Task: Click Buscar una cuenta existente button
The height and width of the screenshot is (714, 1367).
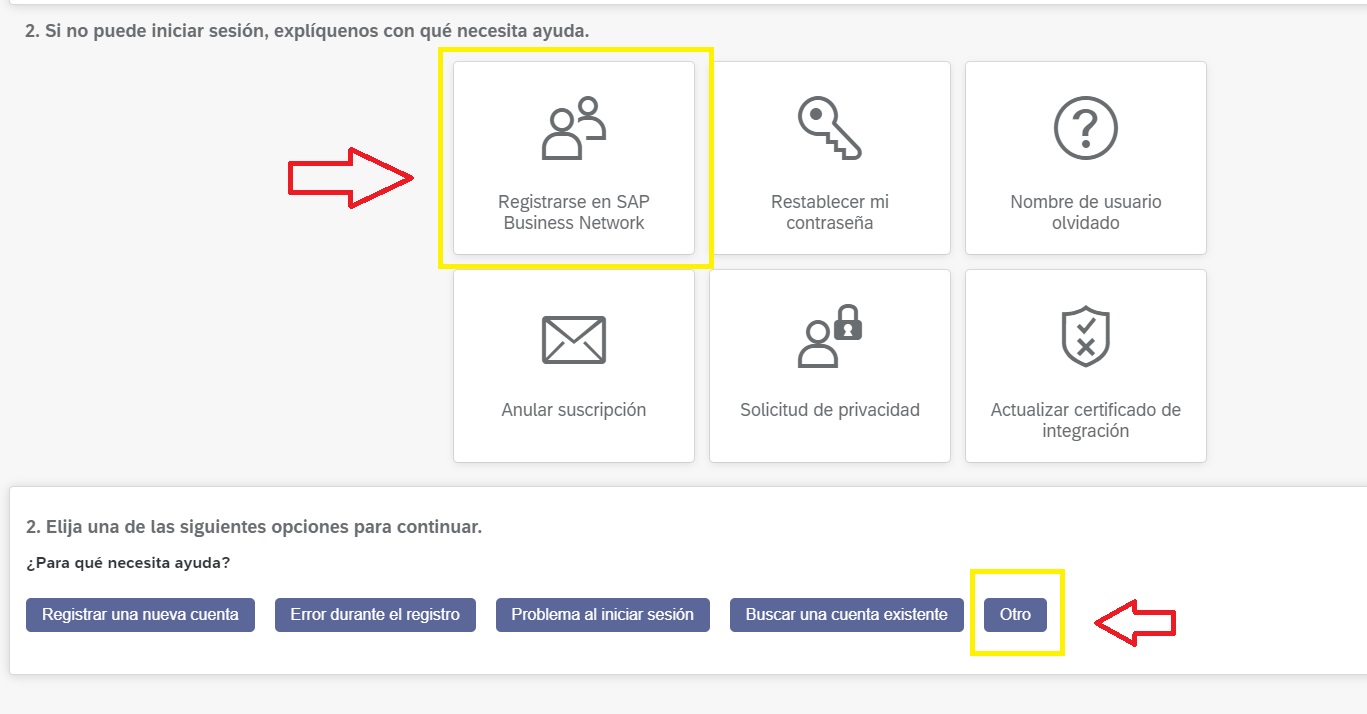Action: coord(846,615)
